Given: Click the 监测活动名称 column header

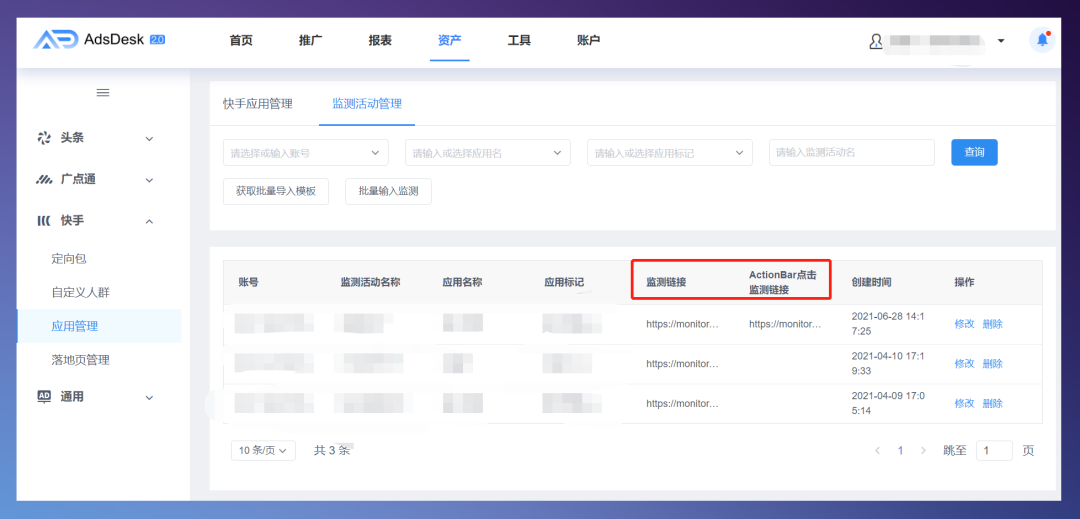Looking at the screenshot, I should (x=371, y=282).
